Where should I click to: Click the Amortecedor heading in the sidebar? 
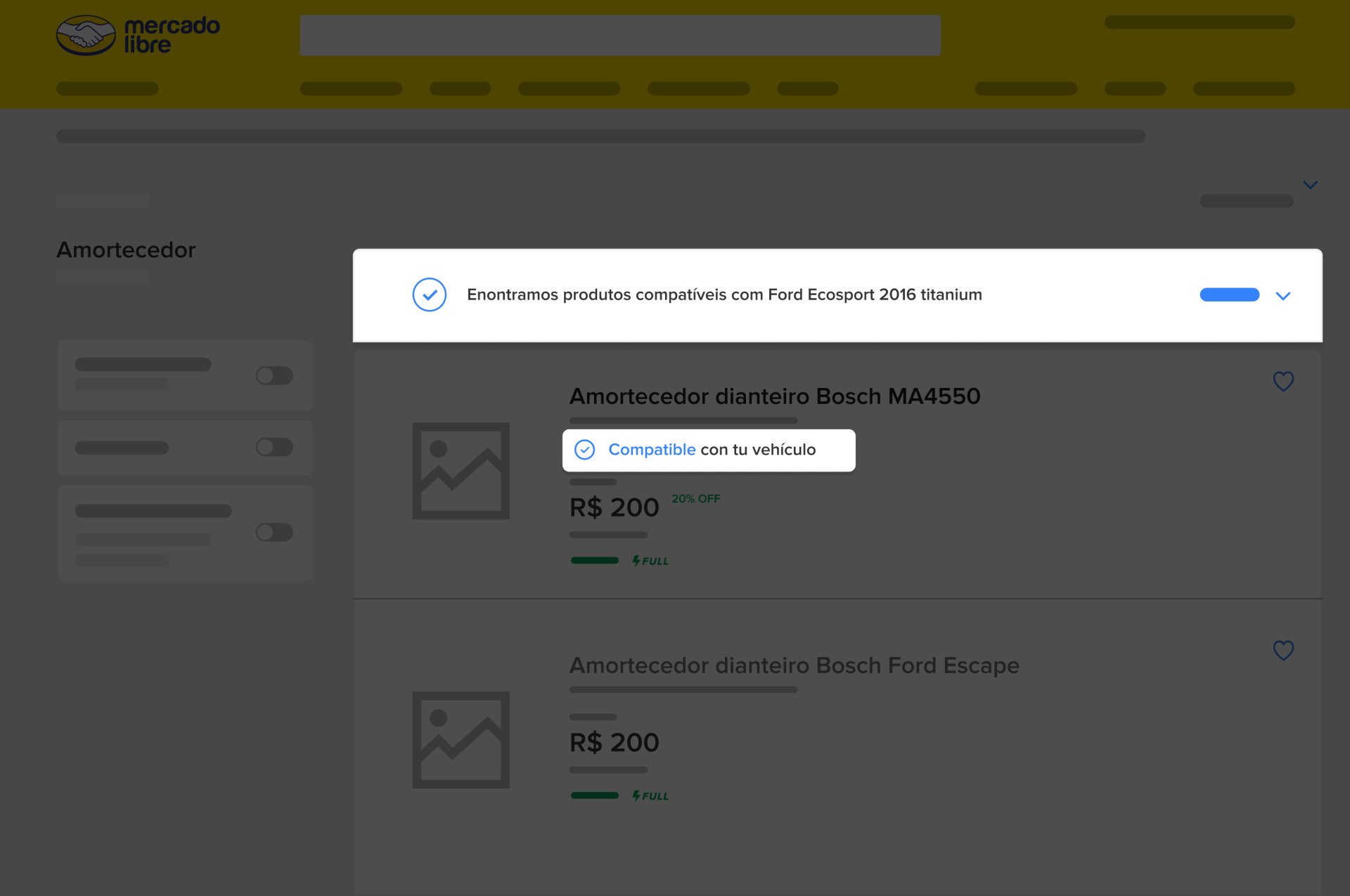[x=126, y=249]
